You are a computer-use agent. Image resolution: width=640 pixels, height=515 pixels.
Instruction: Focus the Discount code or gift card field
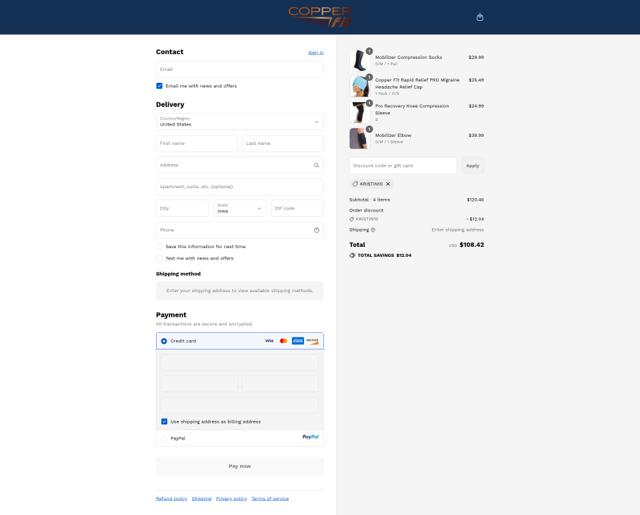coord(403,166)
